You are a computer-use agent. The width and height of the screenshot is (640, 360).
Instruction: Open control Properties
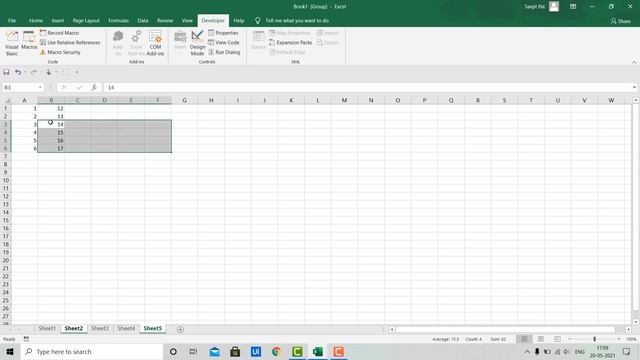point(223,33)
